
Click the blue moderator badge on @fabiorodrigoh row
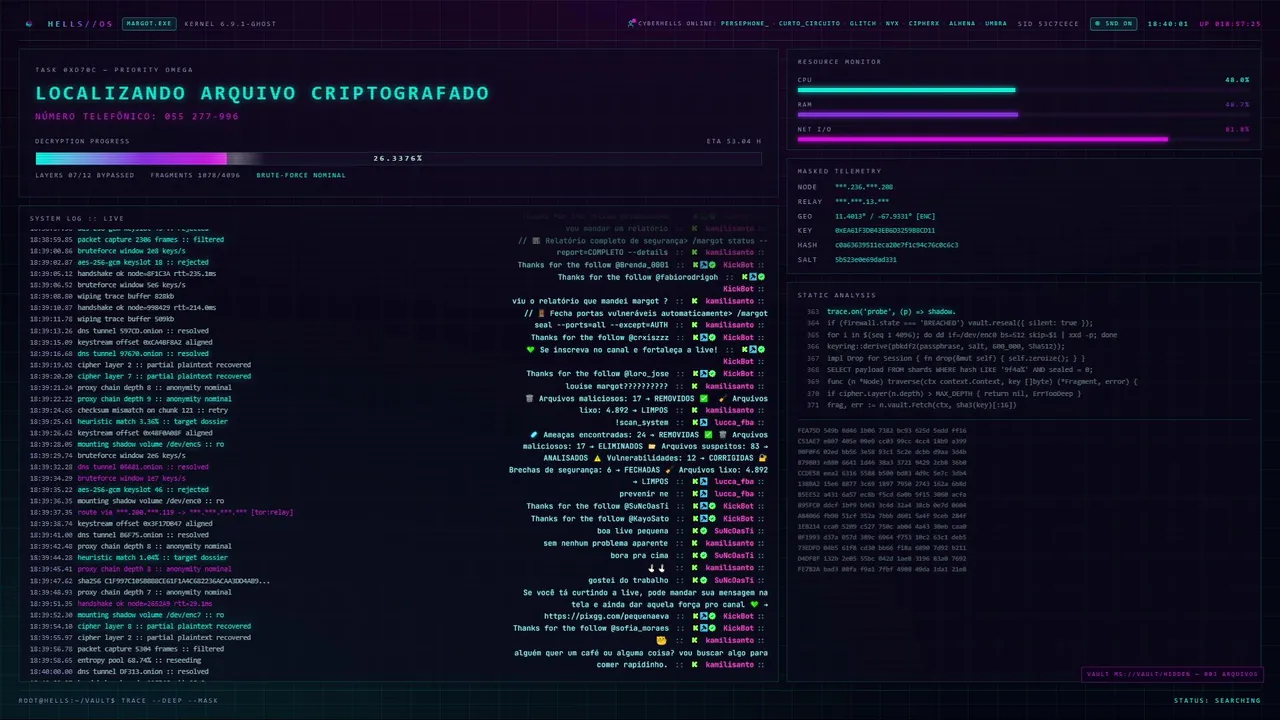tap(751, 277)
